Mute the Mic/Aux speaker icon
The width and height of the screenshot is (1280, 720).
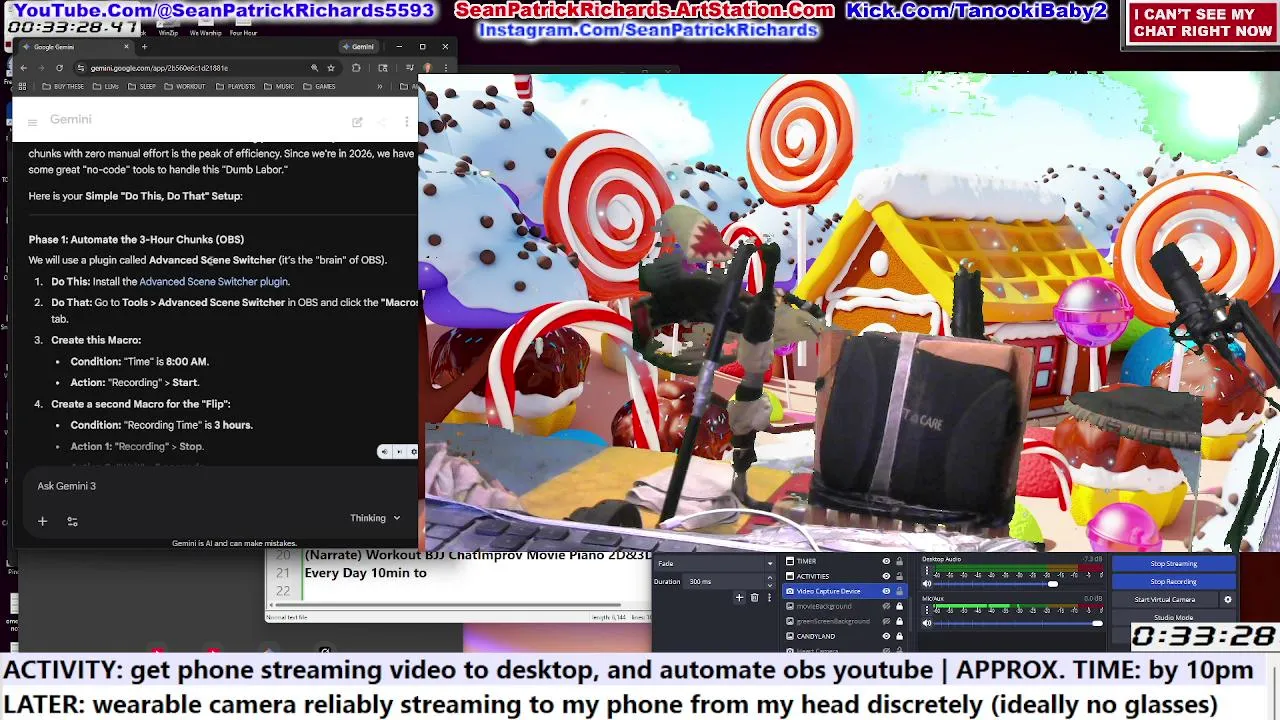(927, 623)
